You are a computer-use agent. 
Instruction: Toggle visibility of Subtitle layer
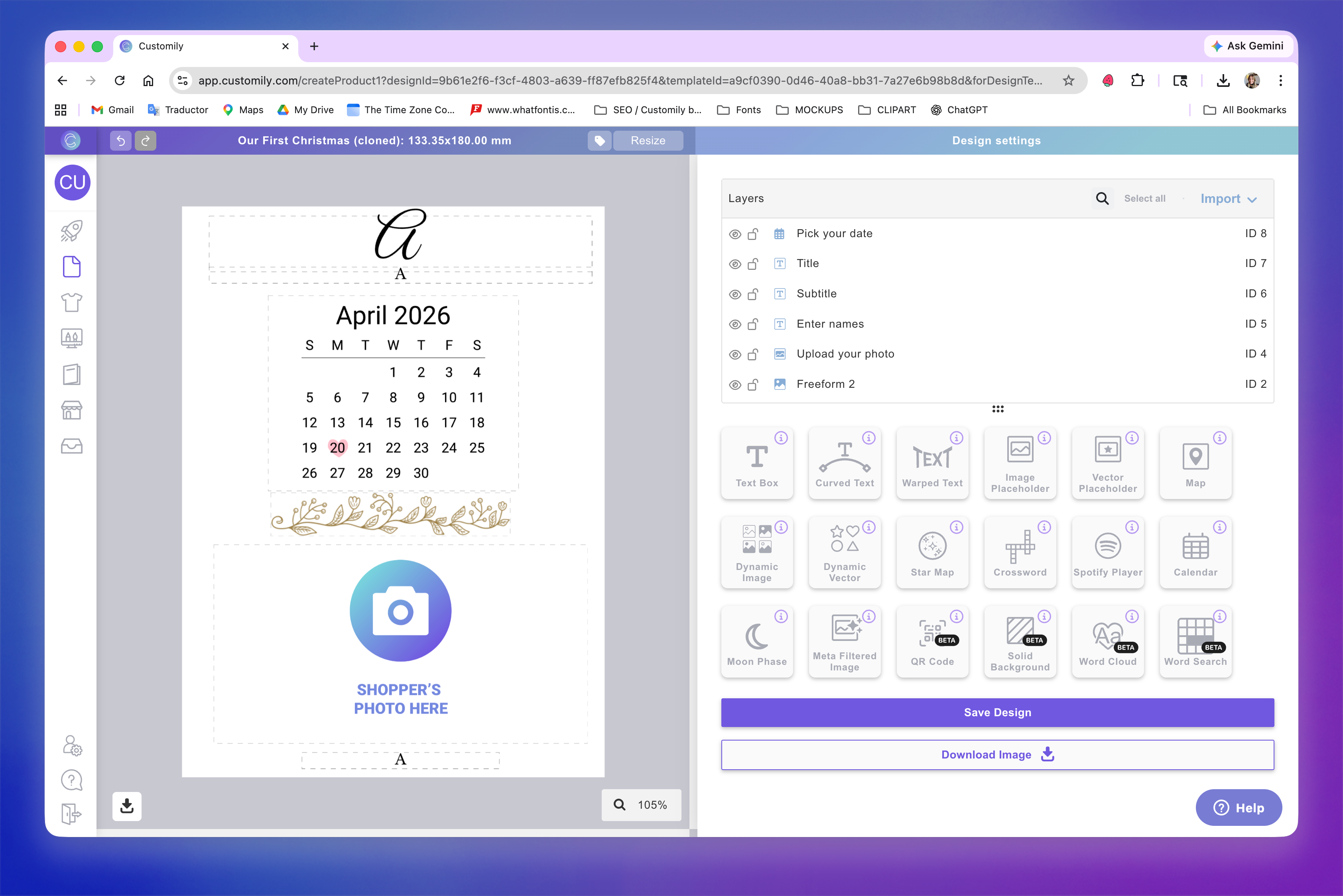pyautogui.click(x=735, y=294)
